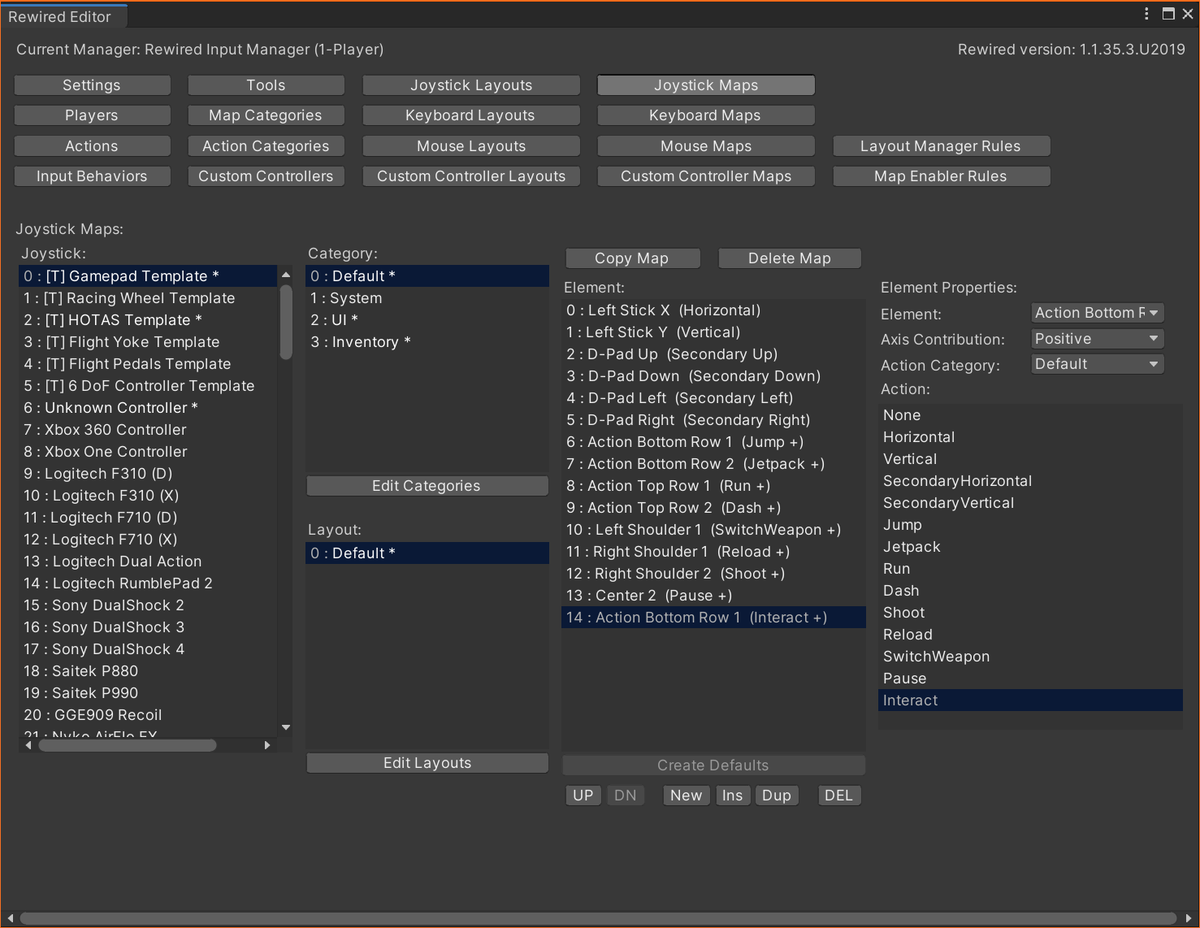
Task: Duplicate element with Dup button
Action: [776, 796]
